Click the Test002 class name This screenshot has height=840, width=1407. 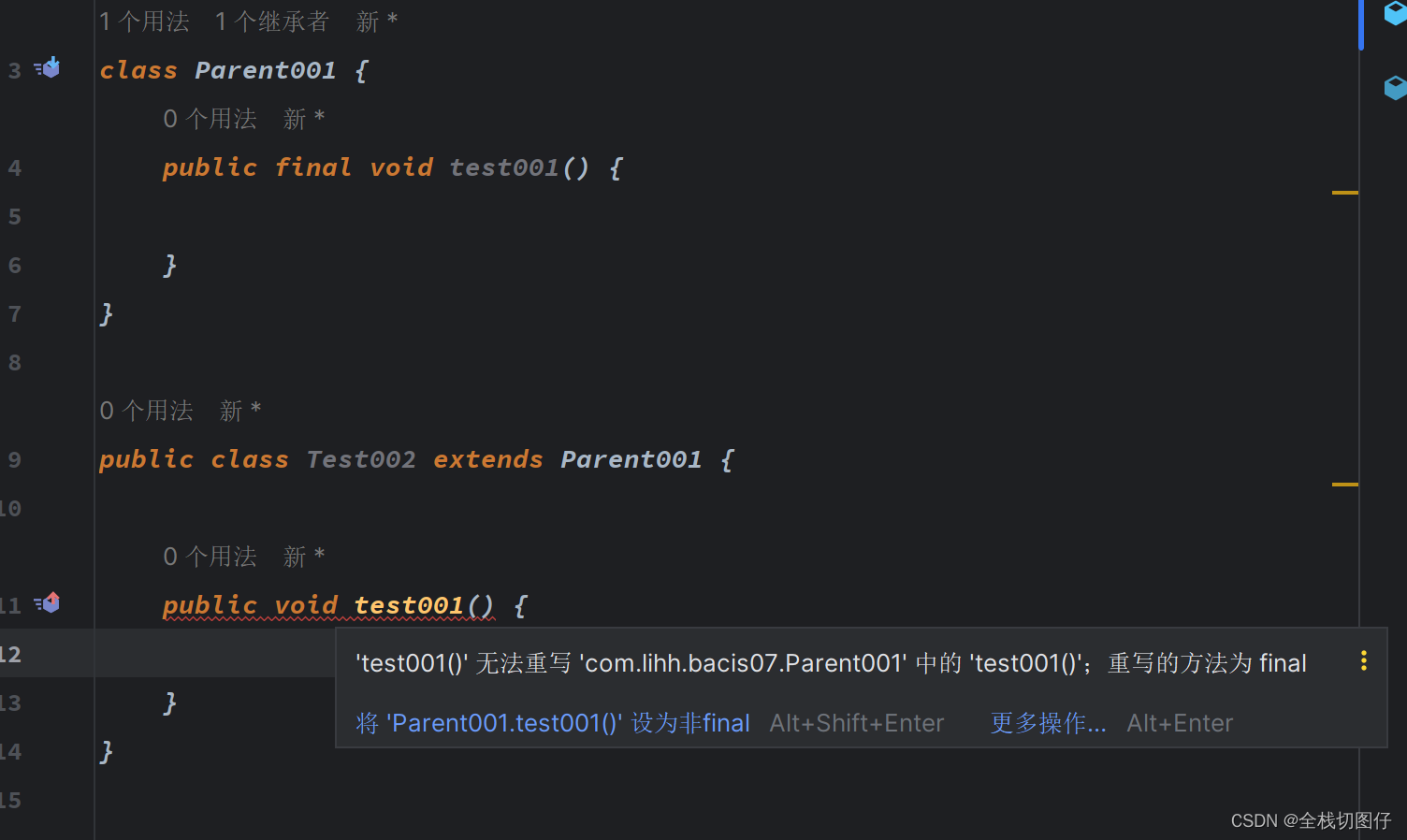coord(360,459)
